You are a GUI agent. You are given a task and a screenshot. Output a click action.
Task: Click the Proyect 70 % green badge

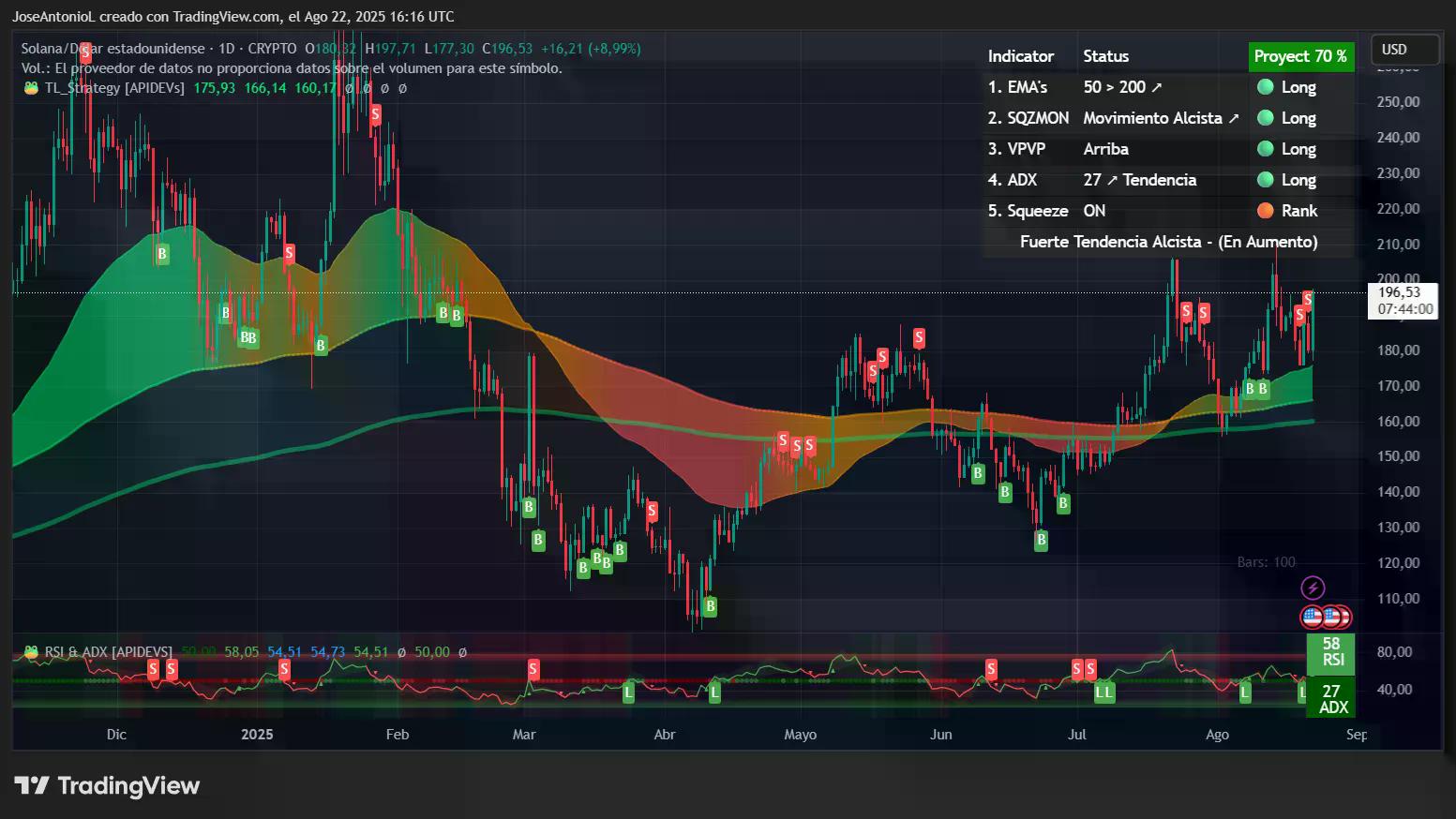(1300, 56)
